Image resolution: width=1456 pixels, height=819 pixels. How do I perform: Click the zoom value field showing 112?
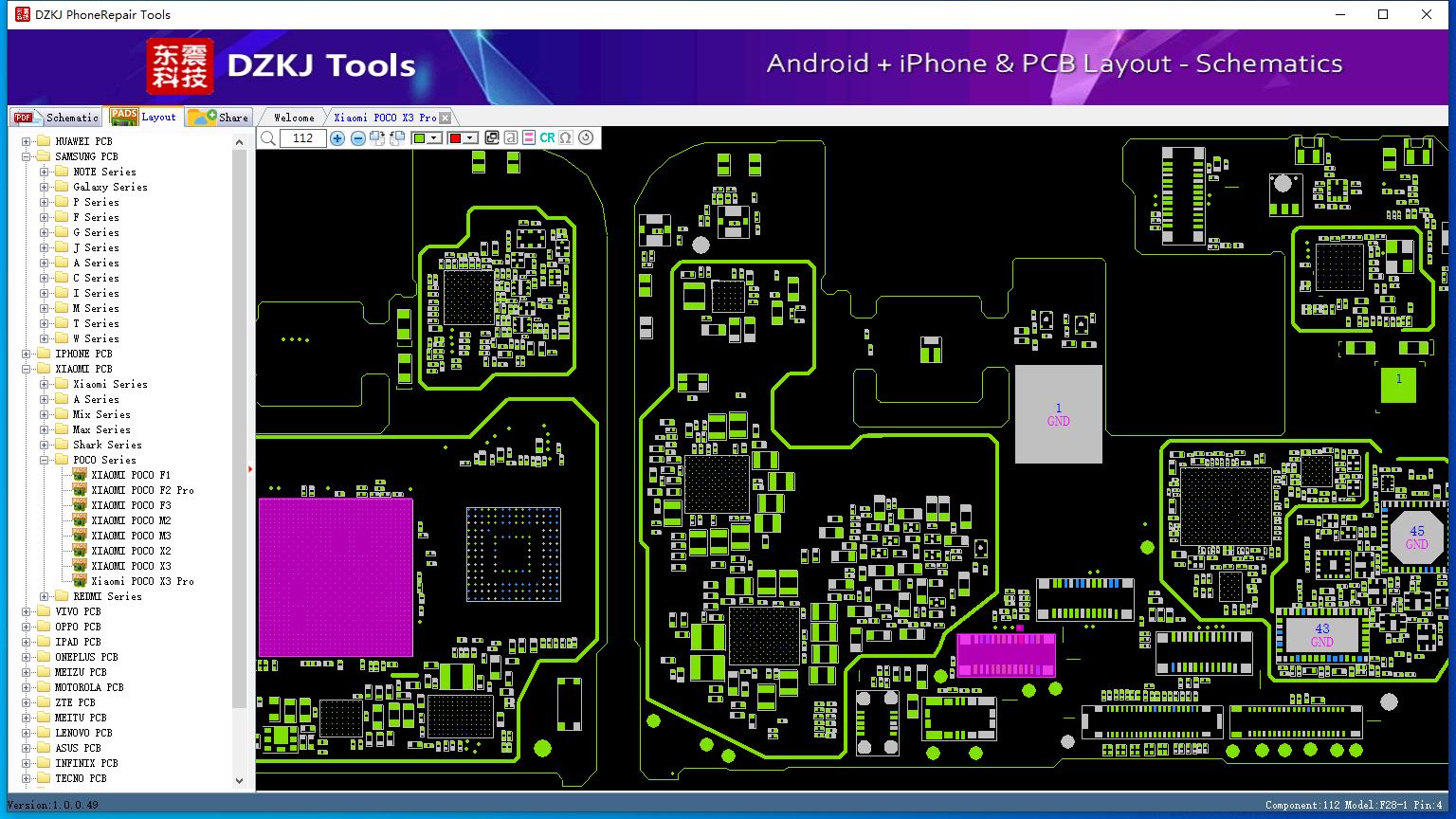303,138
